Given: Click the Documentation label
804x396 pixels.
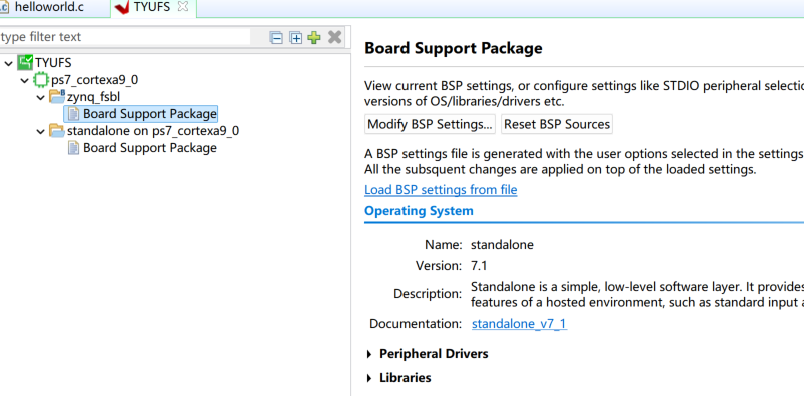Looking at the screenshot, I should coord(415,324).
